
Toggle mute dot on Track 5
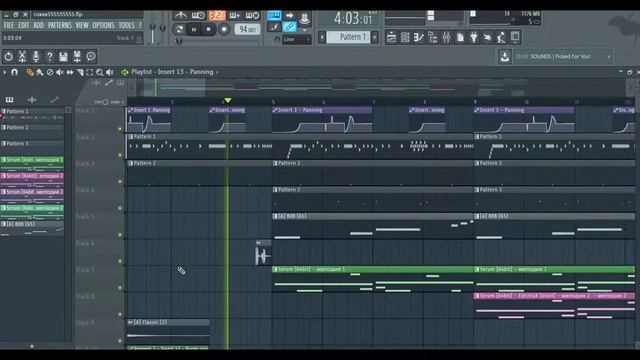point(120,235)
